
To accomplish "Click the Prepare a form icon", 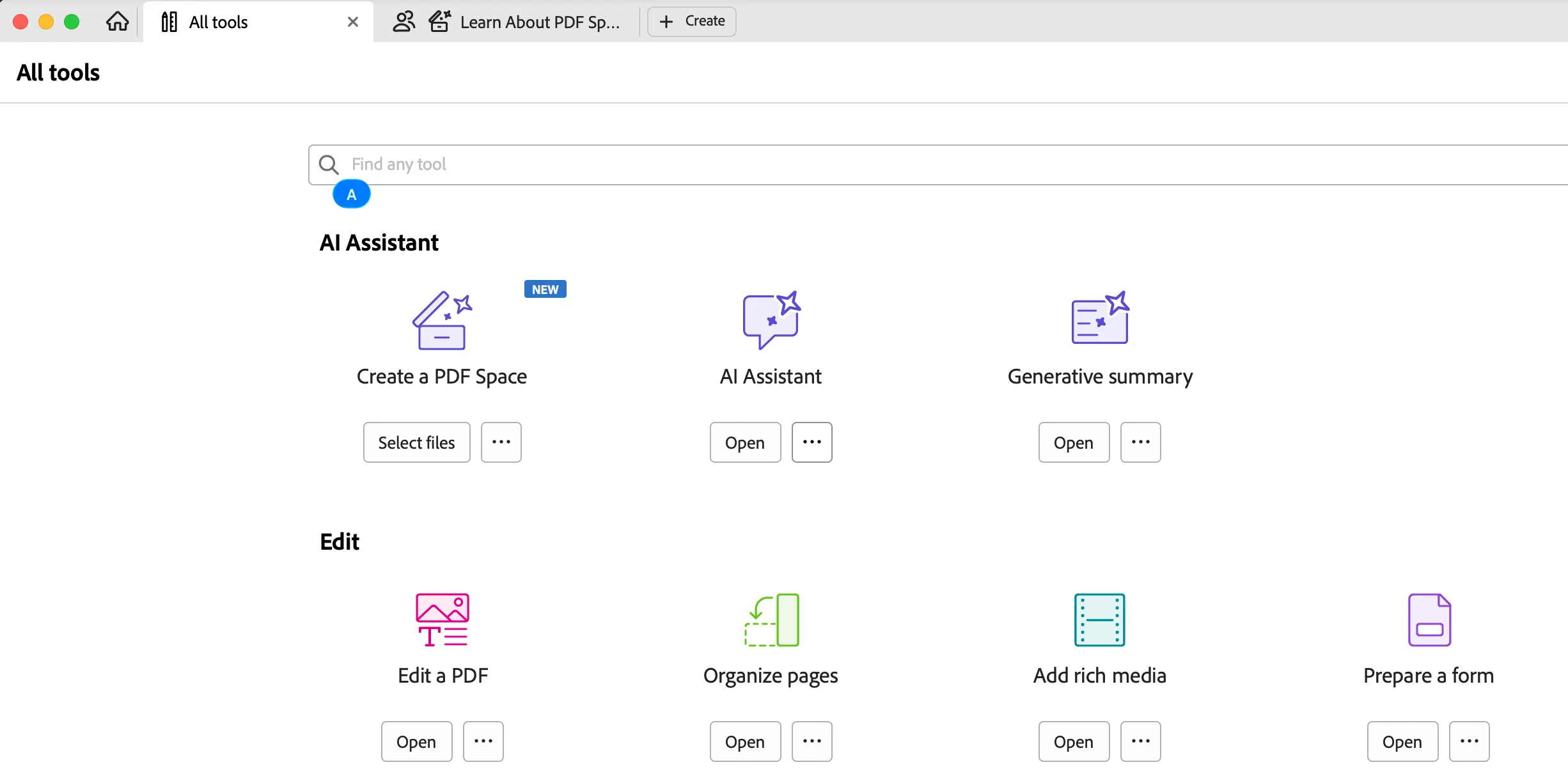I will pos(1430,620).
